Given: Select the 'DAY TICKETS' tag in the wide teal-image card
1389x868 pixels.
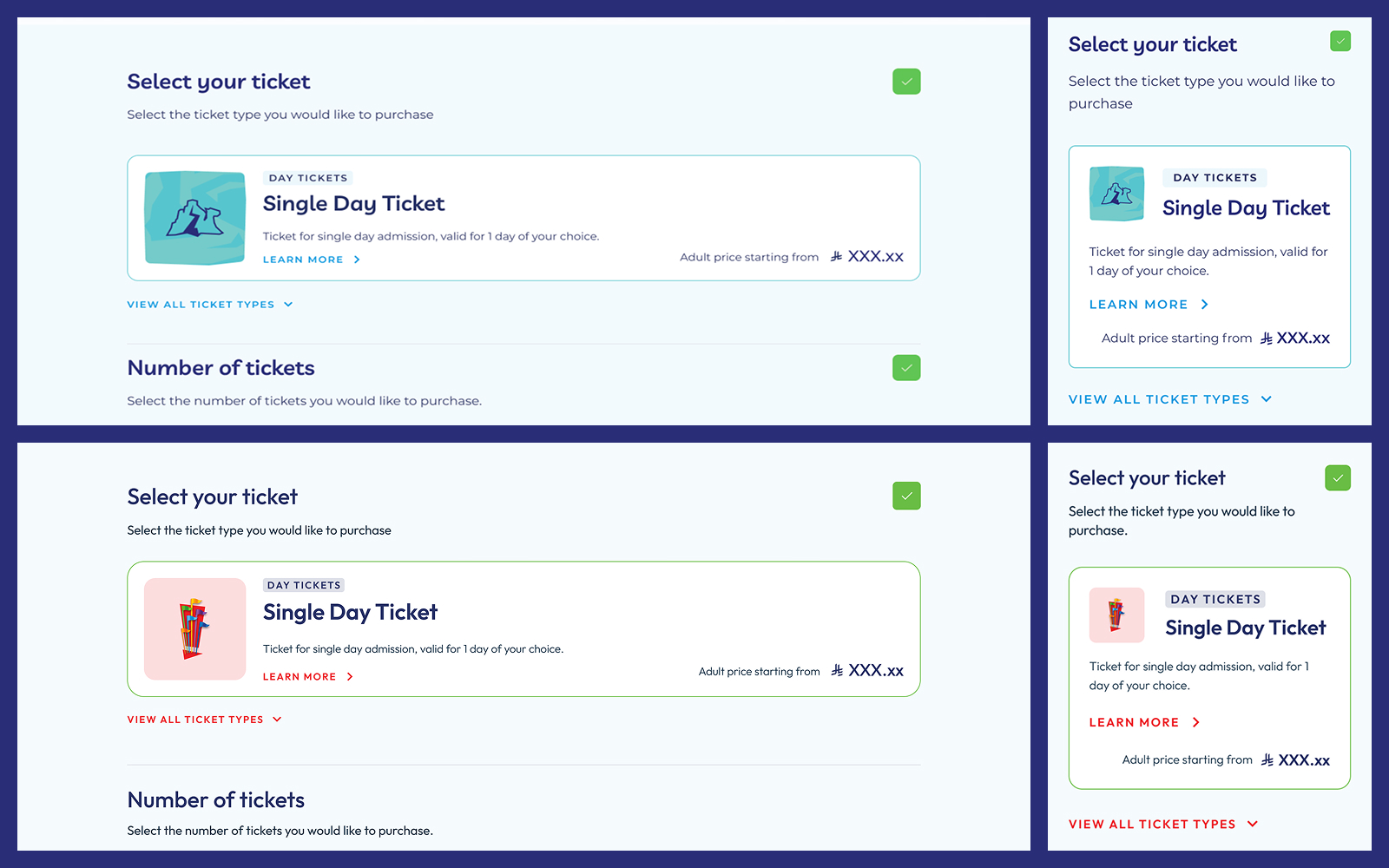Looking at the screenshot, I should coord(308,178).
